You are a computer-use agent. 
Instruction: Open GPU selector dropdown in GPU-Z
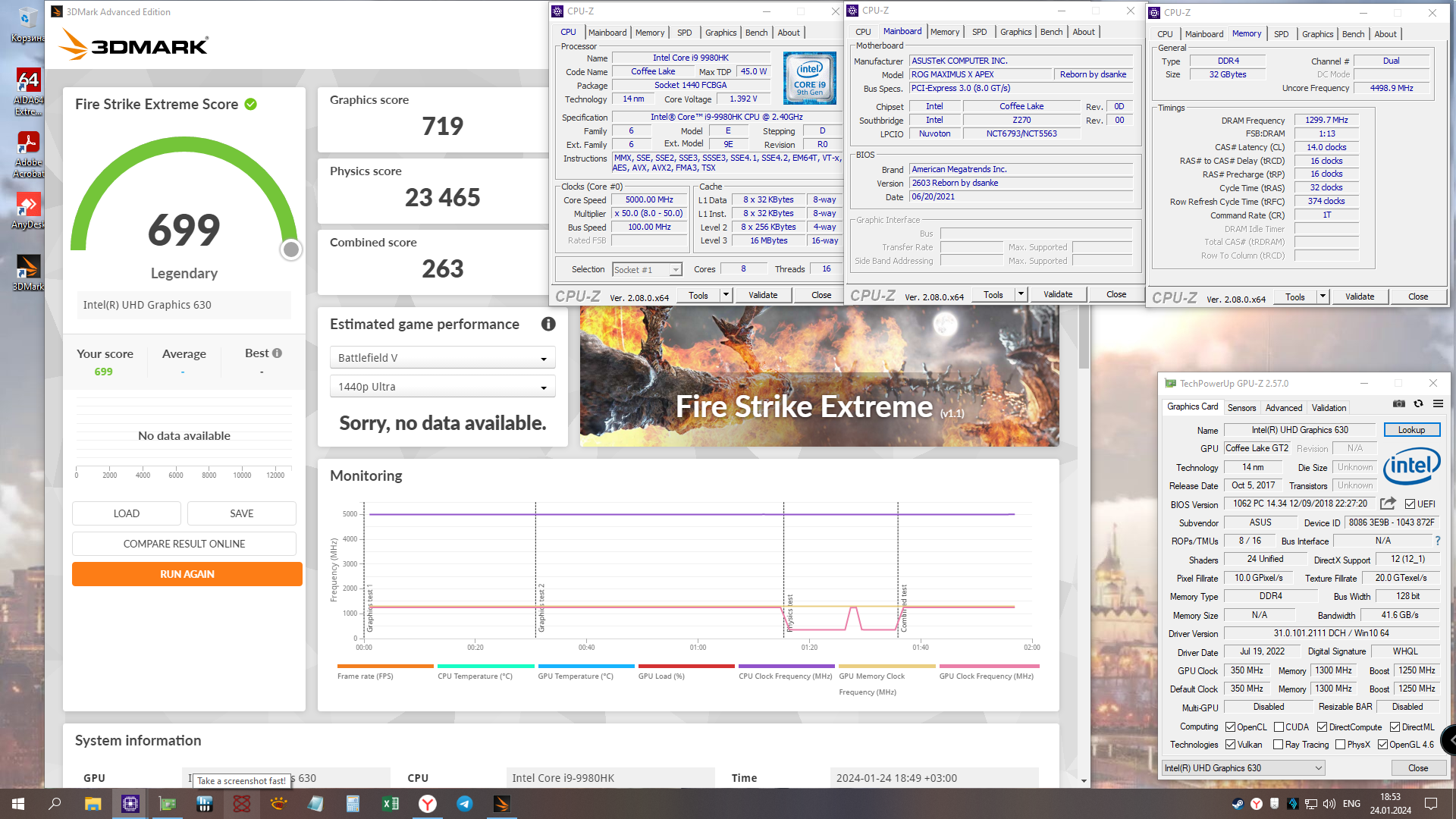click(x=1243, y=768)
